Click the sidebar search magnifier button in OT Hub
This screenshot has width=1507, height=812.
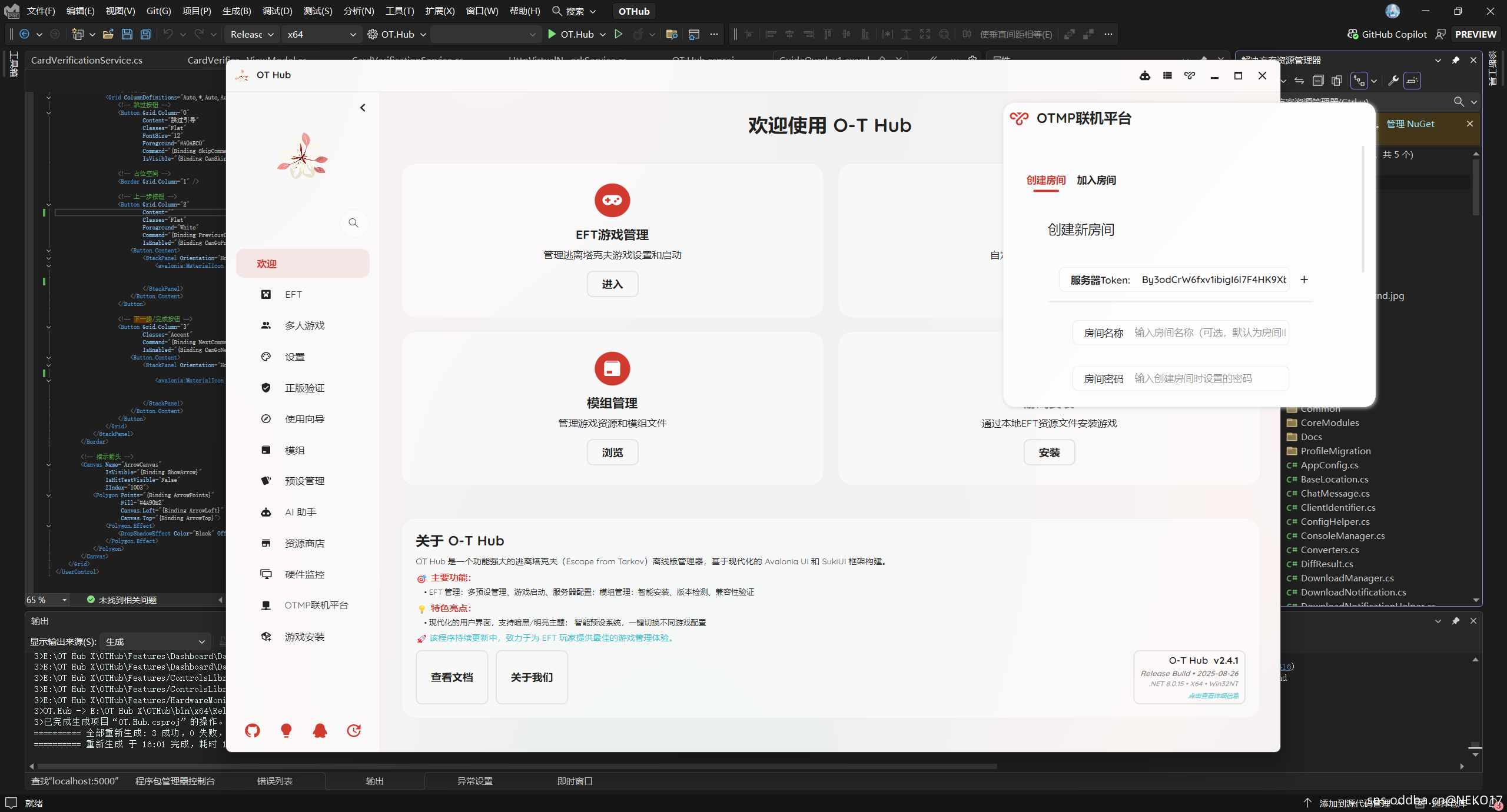click(353, 223)
